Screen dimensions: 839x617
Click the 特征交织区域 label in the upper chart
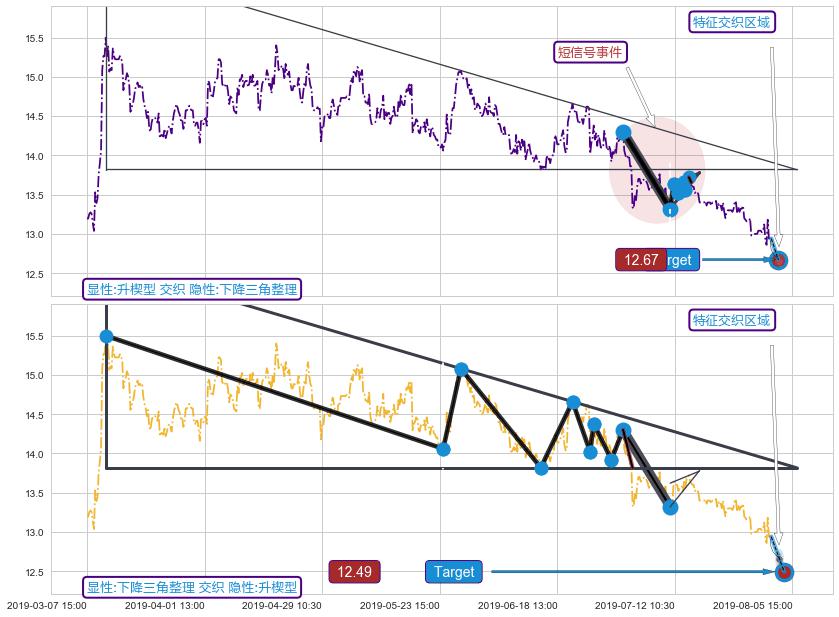pos(732,22)
